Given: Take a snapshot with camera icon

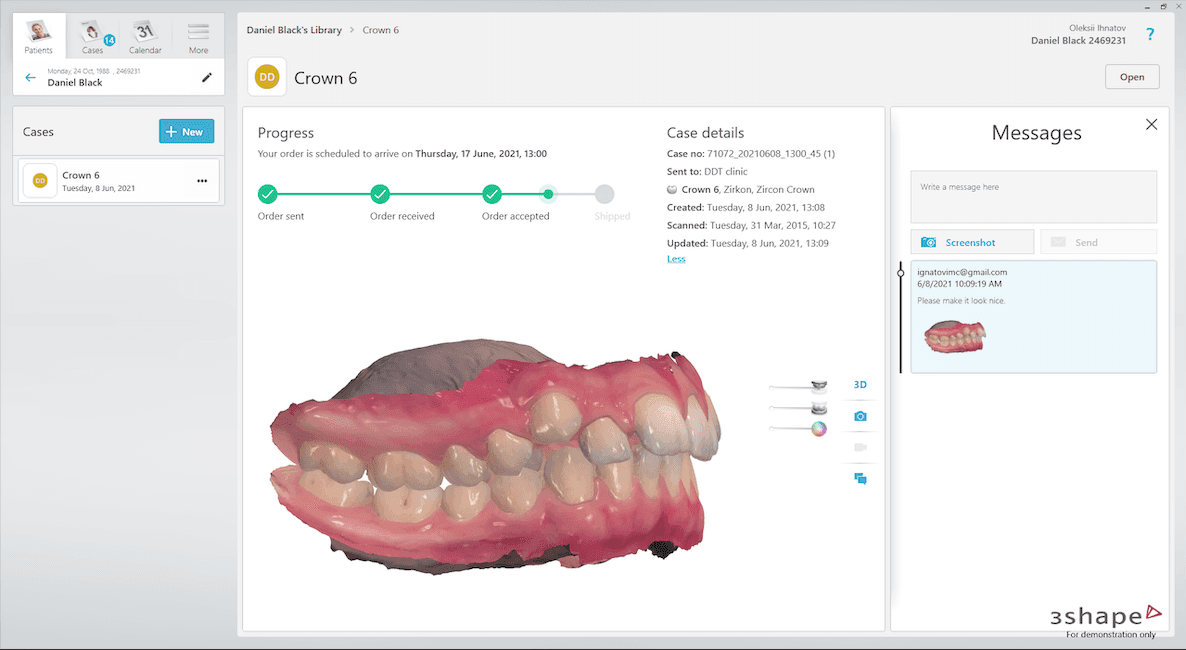Looking at the screenshot, I should [x=860, y=416].
